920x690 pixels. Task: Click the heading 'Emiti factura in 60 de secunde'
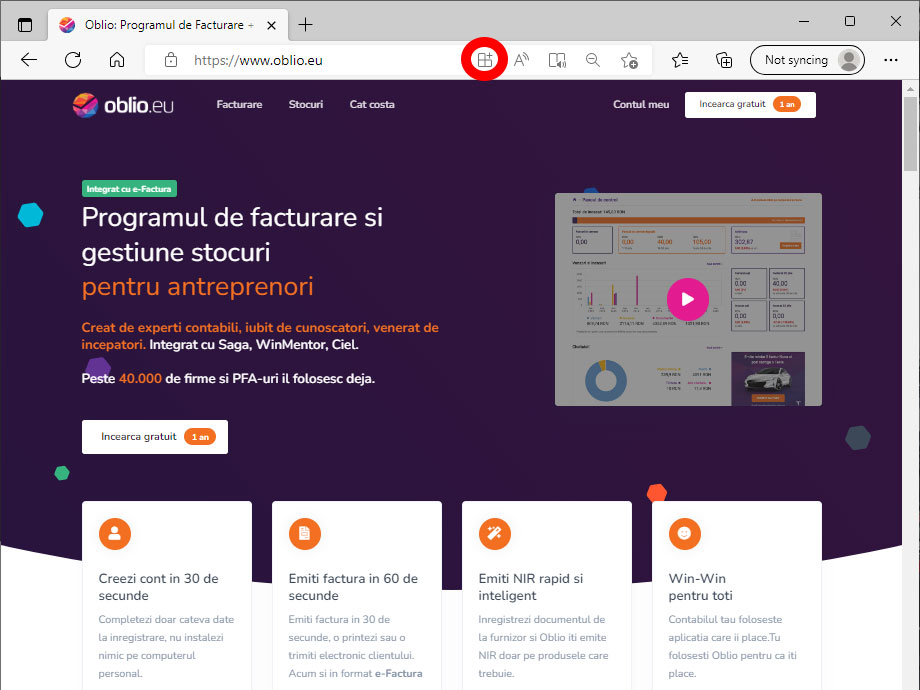click(353, 587)
